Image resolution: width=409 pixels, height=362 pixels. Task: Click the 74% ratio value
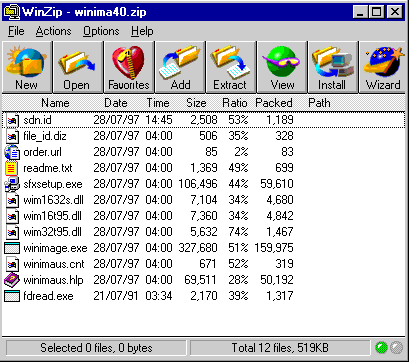pyautogui.click(x=238, y=232)
